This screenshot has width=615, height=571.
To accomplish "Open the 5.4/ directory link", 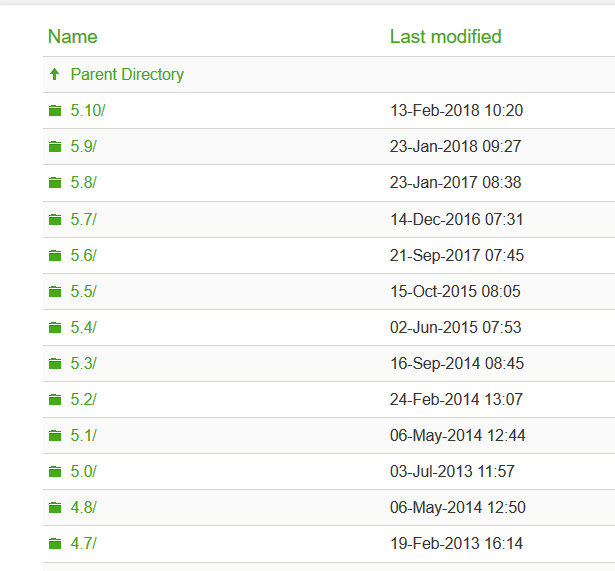I will pos(84,327).
